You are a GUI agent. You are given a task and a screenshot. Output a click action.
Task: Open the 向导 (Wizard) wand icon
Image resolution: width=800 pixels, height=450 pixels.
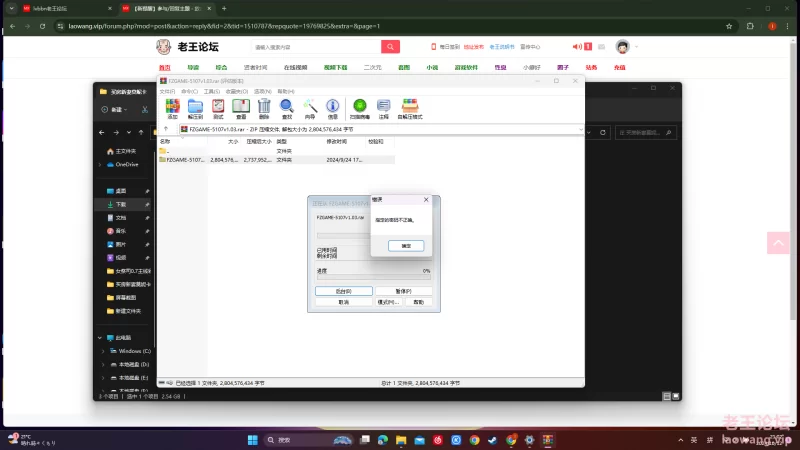pos(310,109)
